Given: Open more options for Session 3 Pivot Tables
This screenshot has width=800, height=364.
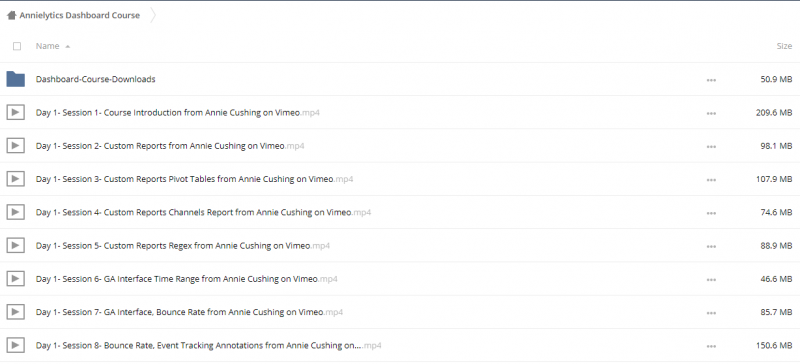Looking at the screenshot, I should (x=711, y=180).
